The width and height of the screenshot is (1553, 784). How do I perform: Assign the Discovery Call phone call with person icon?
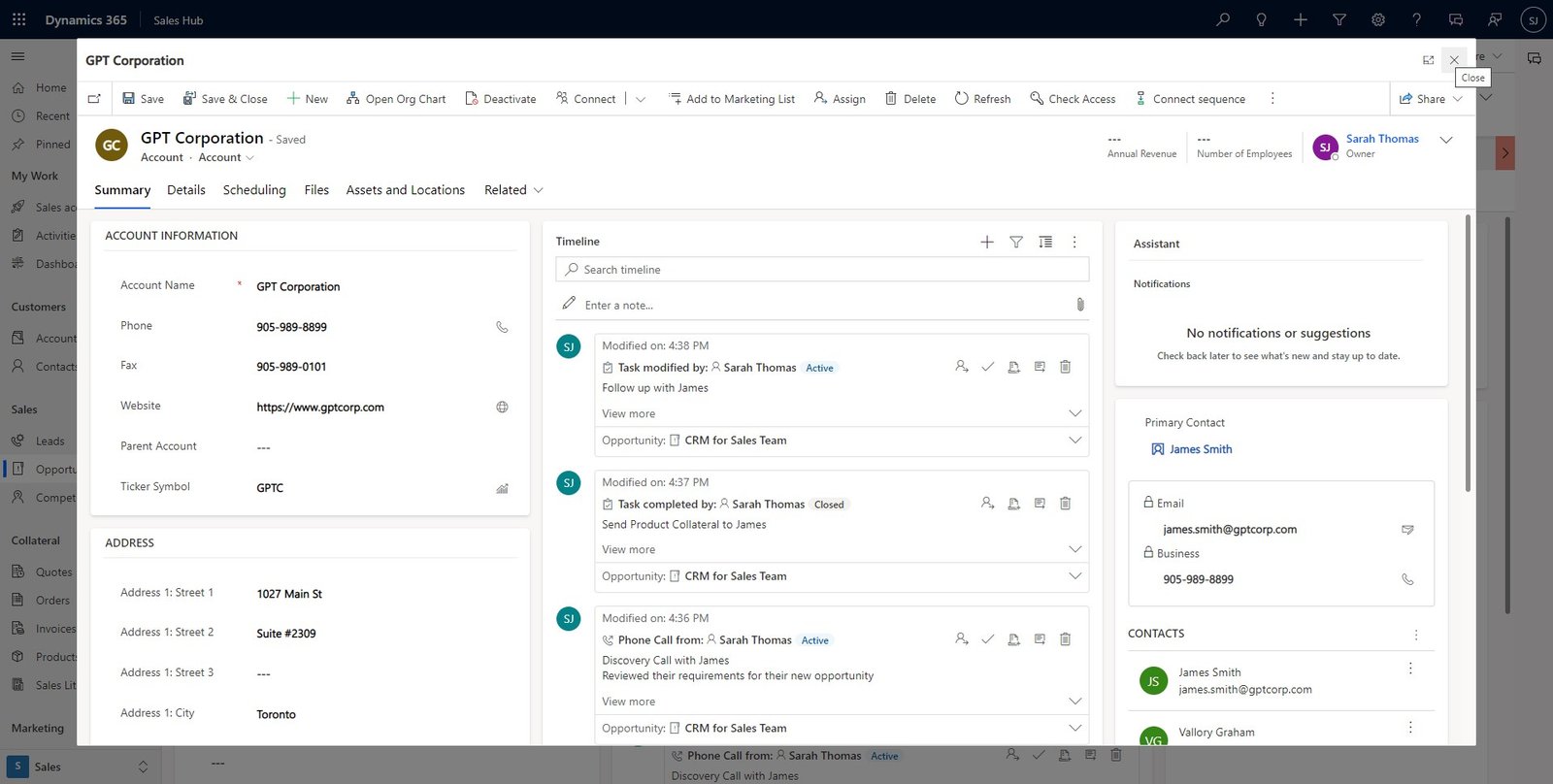pos(962,639)
